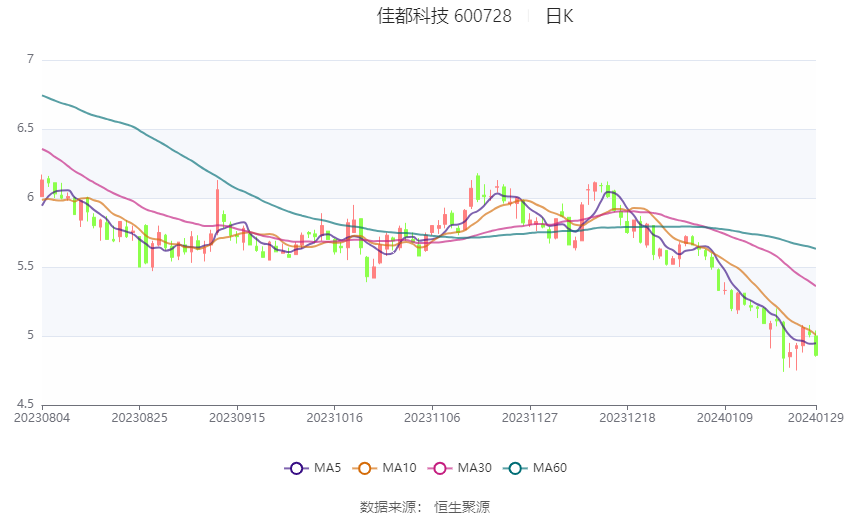This screenshot has width=850, height=517.
Task: Toggle the MA10 legend line
Action: click(x=384, y=468)
